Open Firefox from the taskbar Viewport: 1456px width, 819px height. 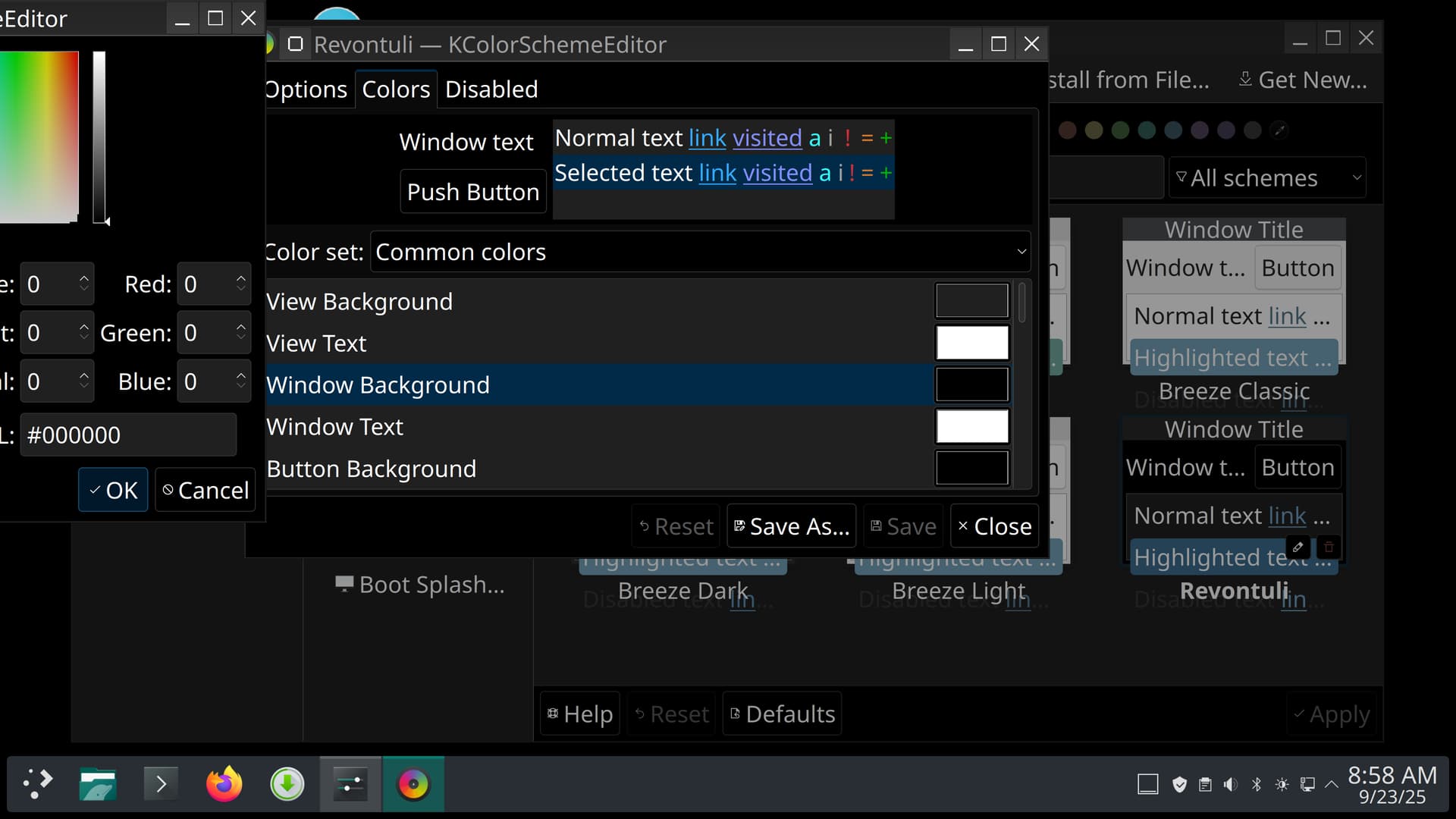point(224,784)
